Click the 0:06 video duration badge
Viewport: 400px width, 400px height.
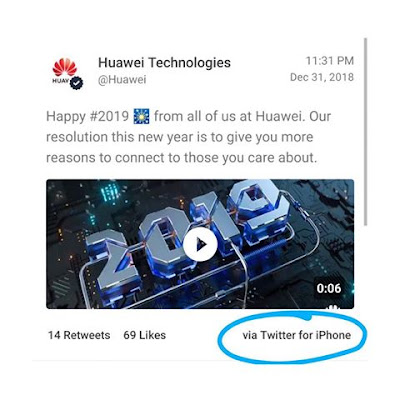(x=329, y=288)
